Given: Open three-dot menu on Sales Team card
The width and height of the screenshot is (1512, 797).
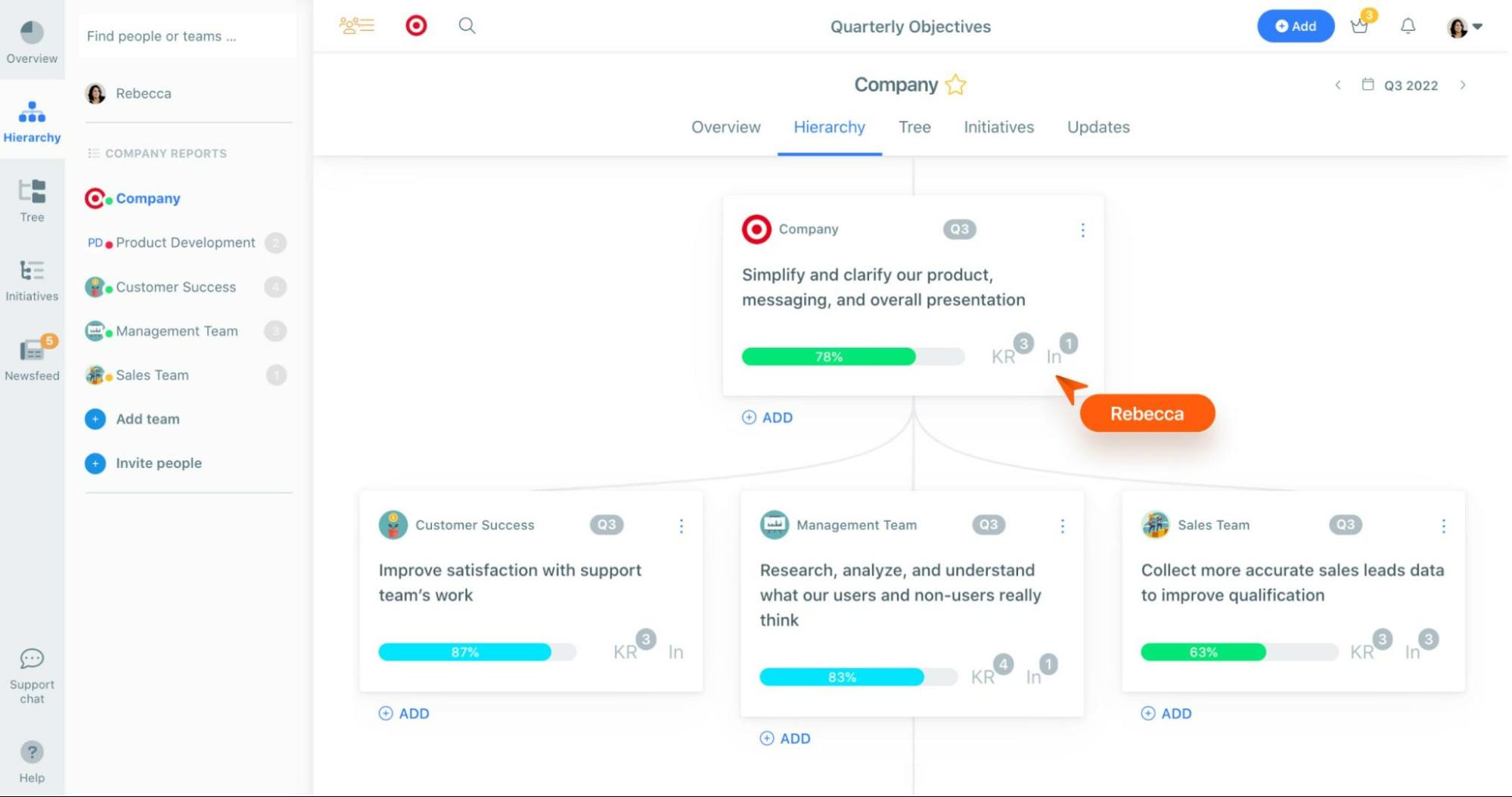Looking at the screenshot, I should point(1443,526).
